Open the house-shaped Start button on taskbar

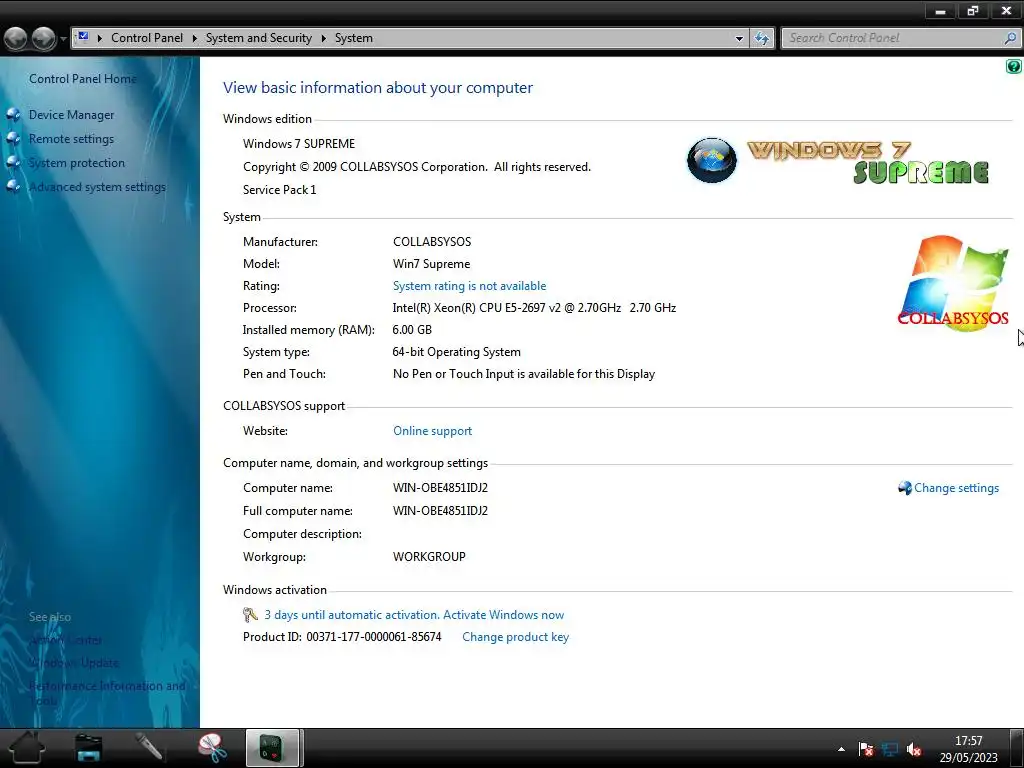27,748
